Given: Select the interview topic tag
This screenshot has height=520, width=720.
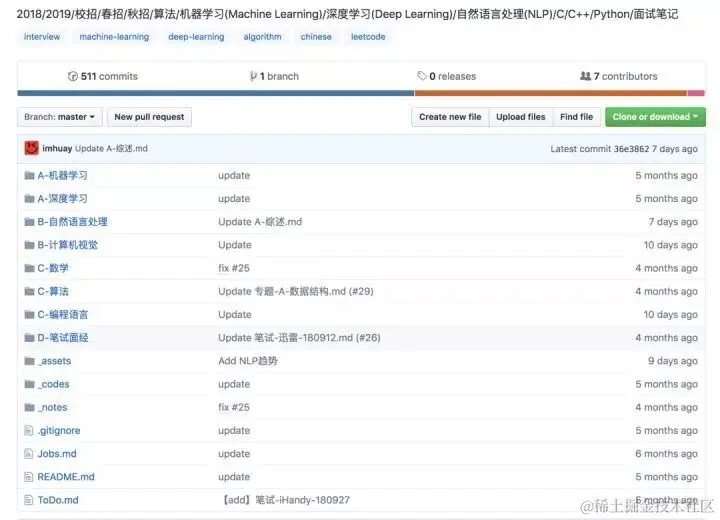Looking at the screenshot, I should tap(42, 37).
